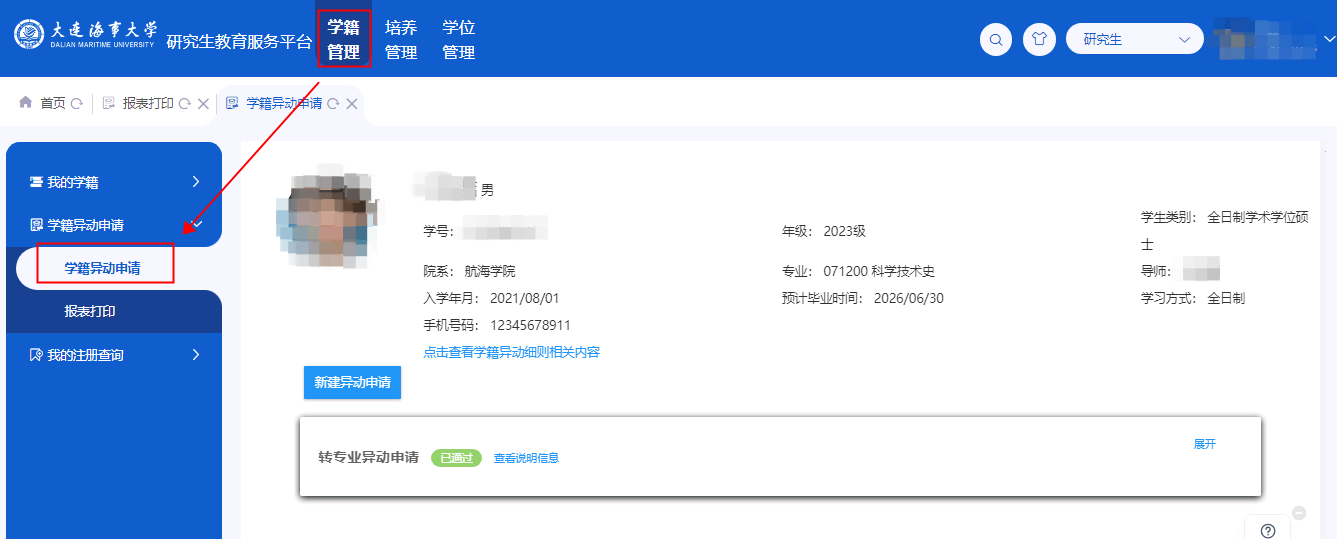Screen dimensions: 1337x539
Task: Click the Dalian Maritime University logo
Action: pos(86,35)
